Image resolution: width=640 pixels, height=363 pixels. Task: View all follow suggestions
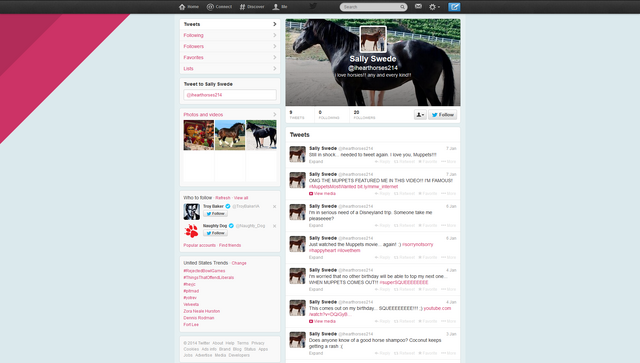[x=241, y=198]
